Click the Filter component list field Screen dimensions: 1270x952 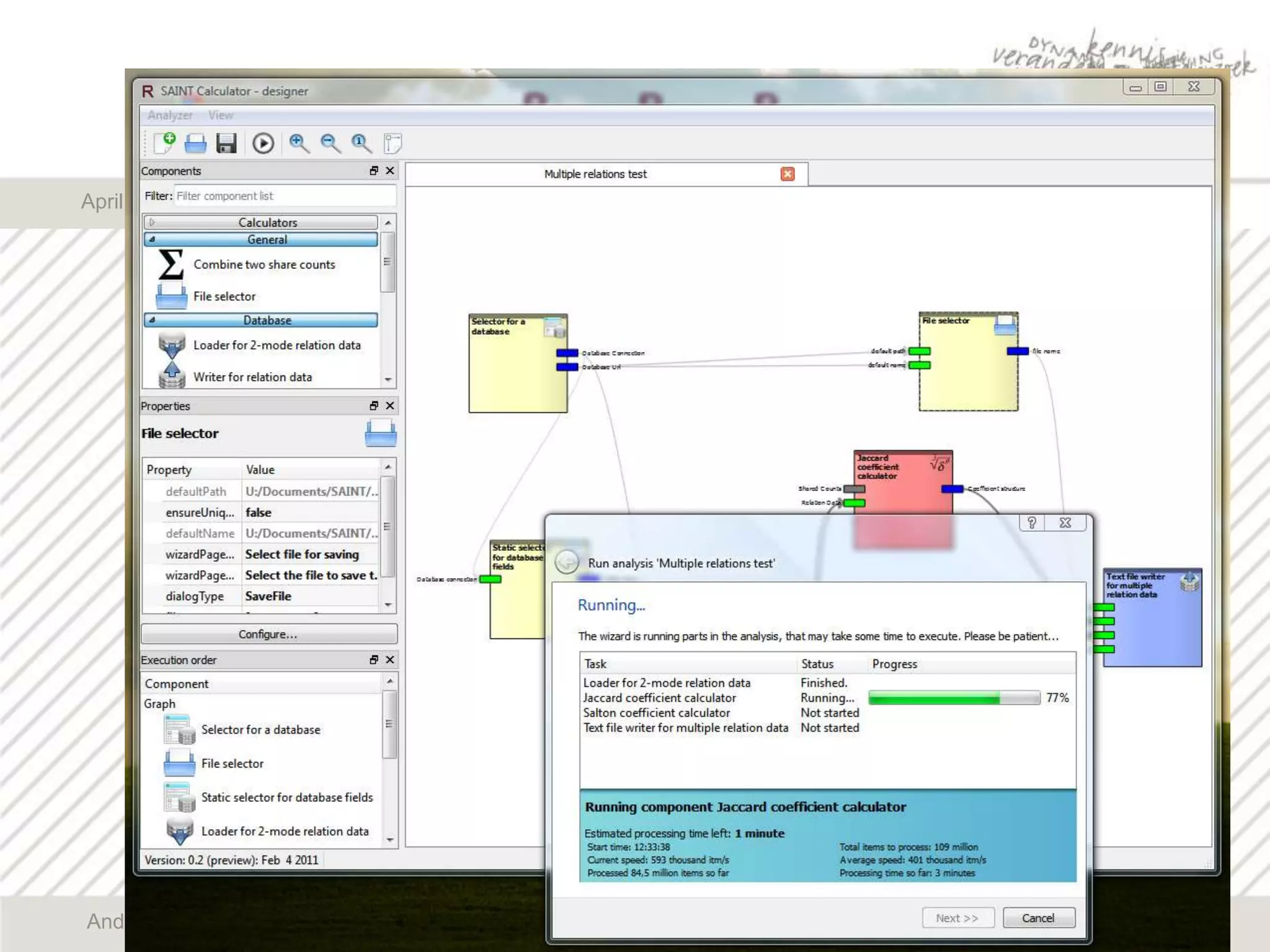(284, 196)
